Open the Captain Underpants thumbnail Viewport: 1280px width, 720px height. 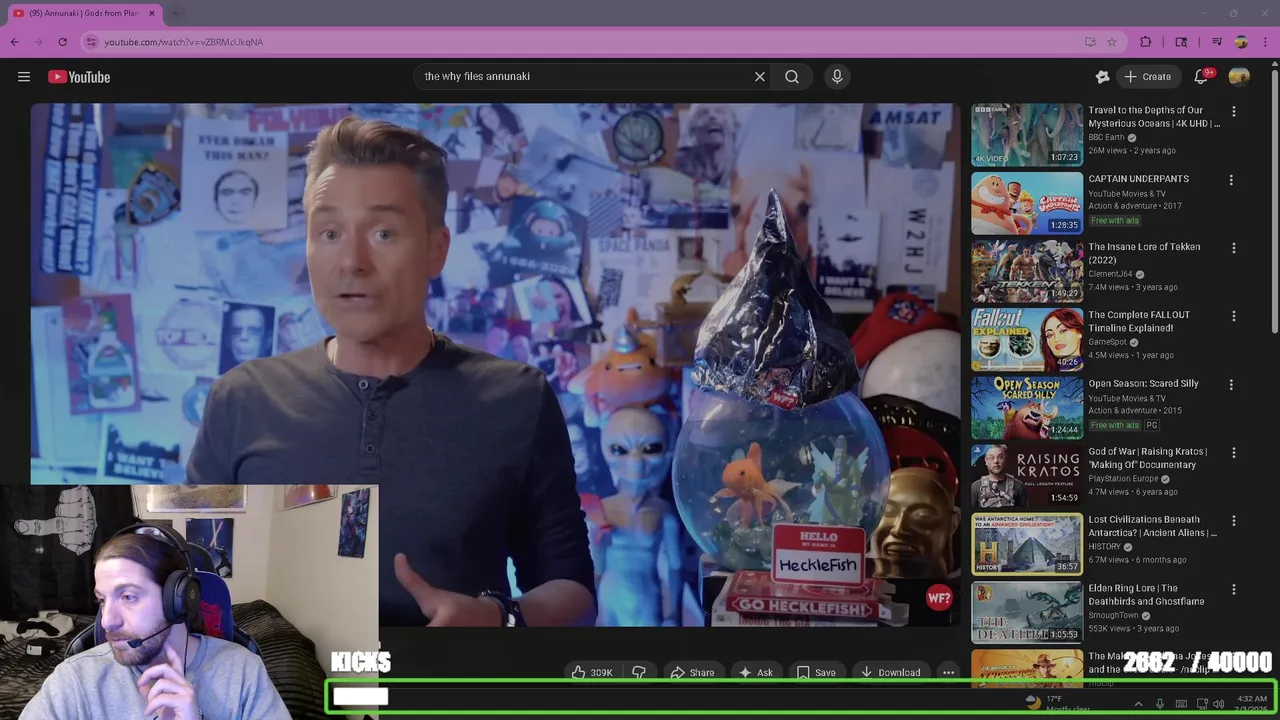(1027, 203)
